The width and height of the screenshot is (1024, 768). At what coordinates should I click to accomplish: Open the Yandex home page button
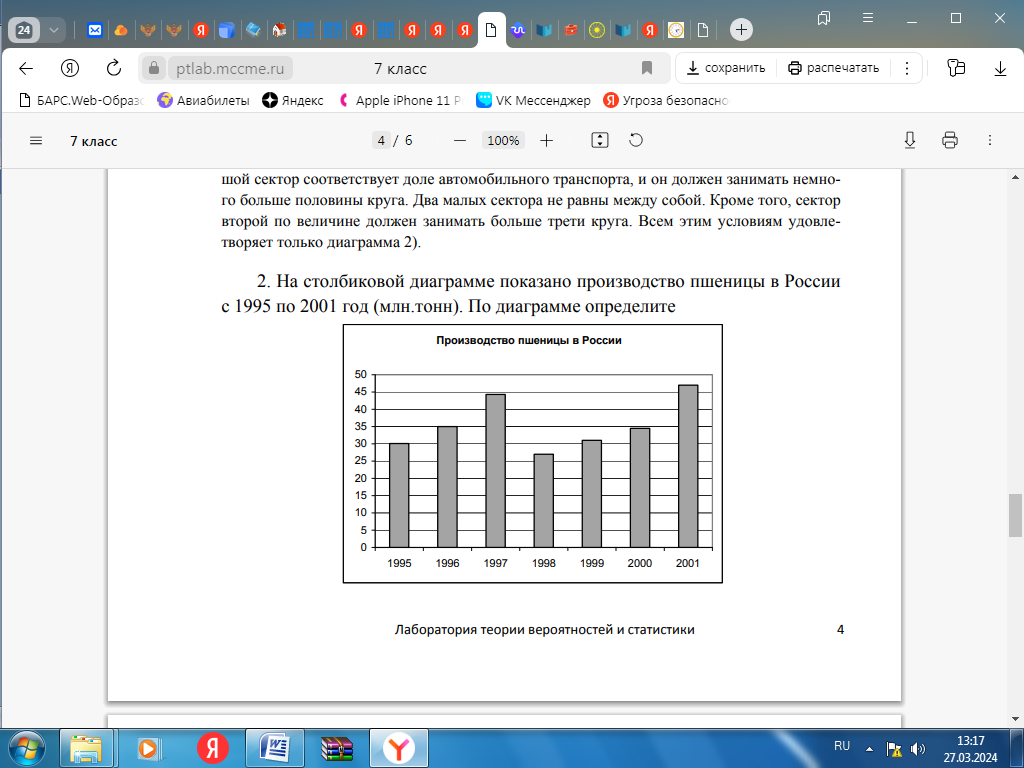pos(70,68)
